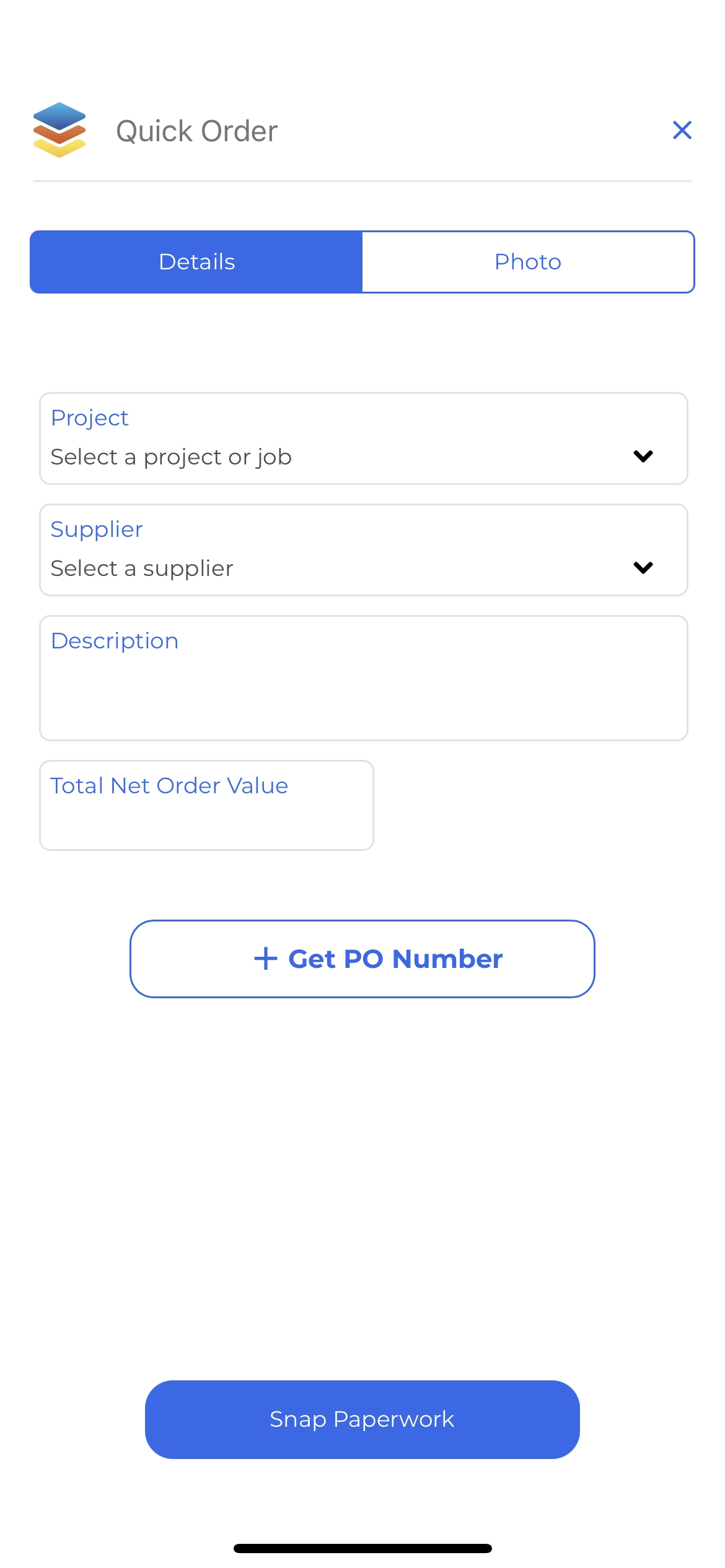The image size is (725, 1568).
Task: Click the Get PO Number button
Action: (x=362, y=959)
